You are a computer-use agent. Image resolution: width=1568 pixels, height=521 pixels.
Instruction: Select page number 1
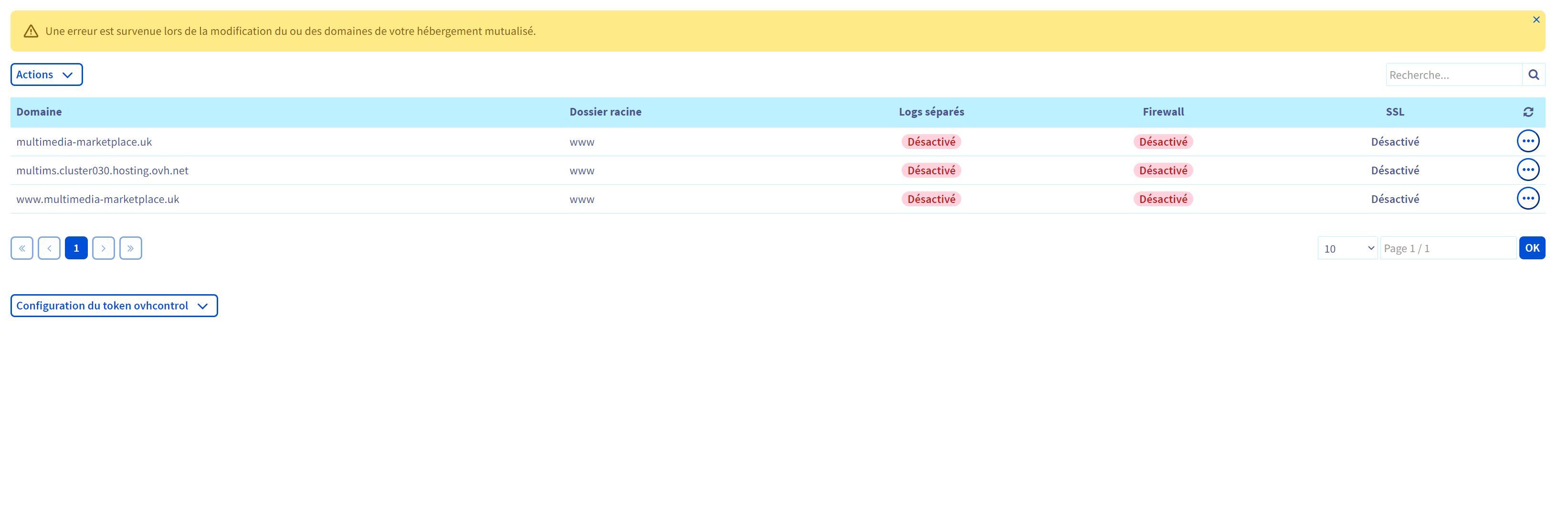click(76, 248)
